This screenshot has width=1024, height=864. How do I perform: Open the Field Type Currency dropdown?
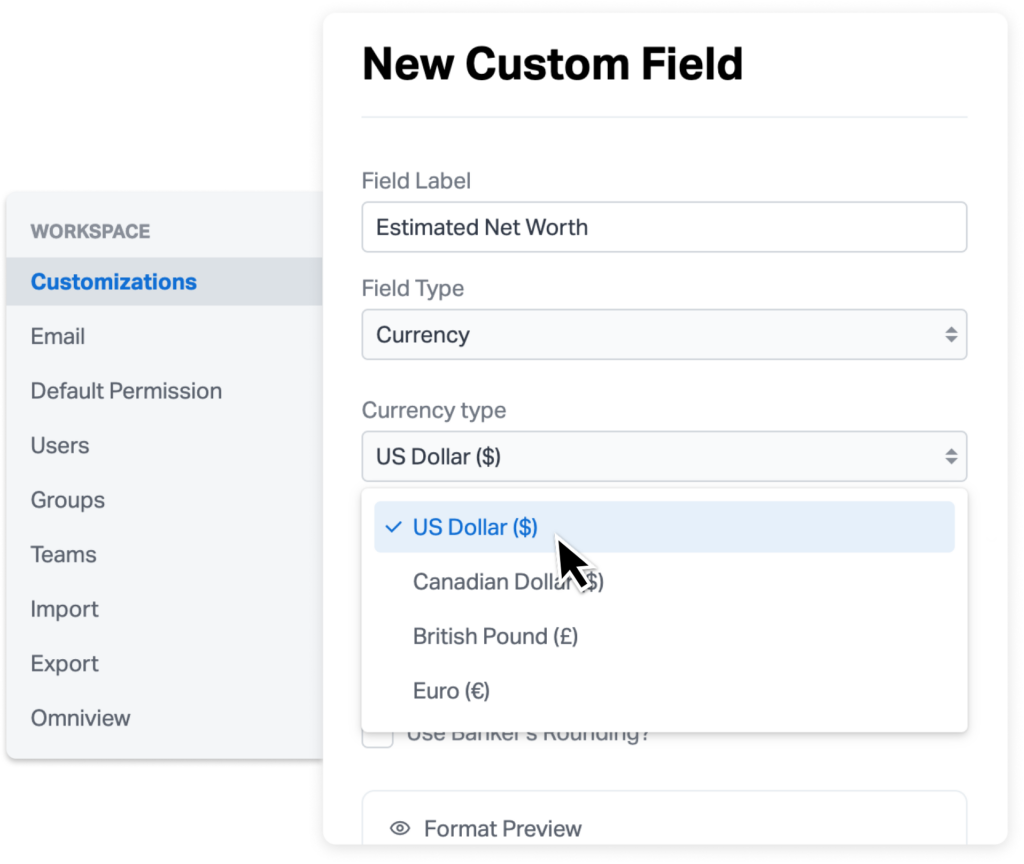[x=664, y=334]
